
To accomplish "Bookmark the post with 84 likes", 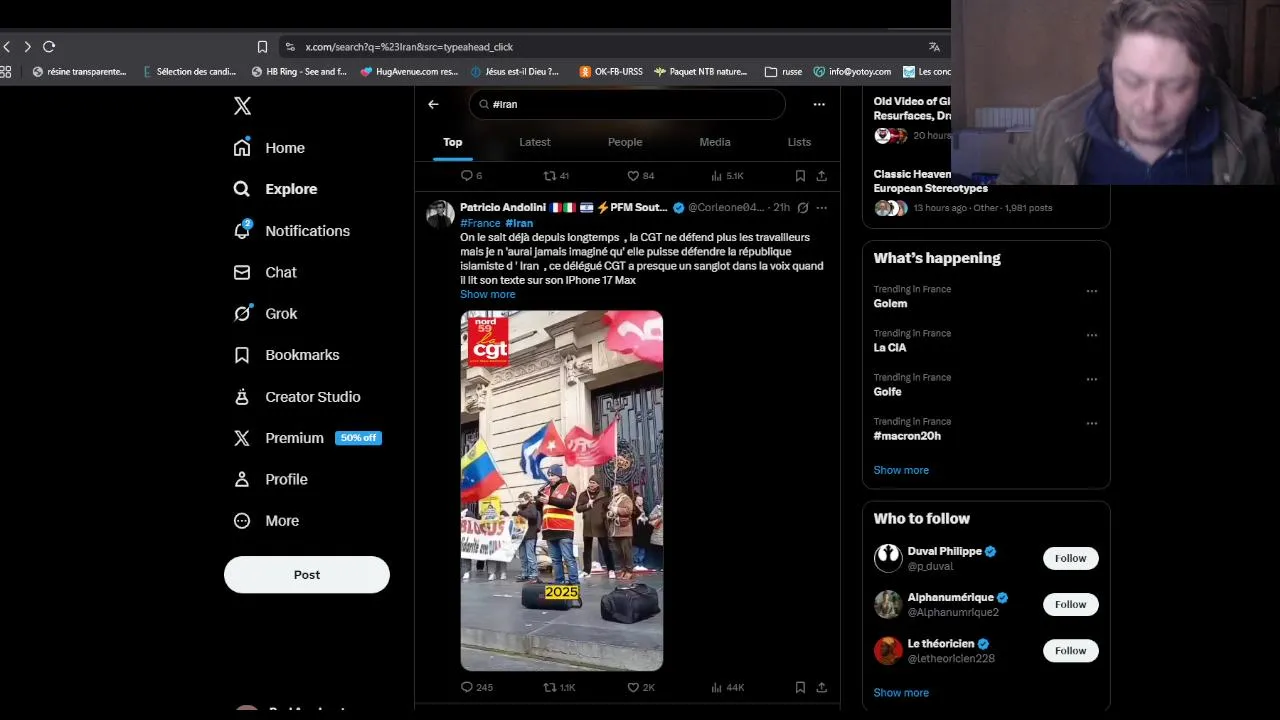I will tap(800, 176).
